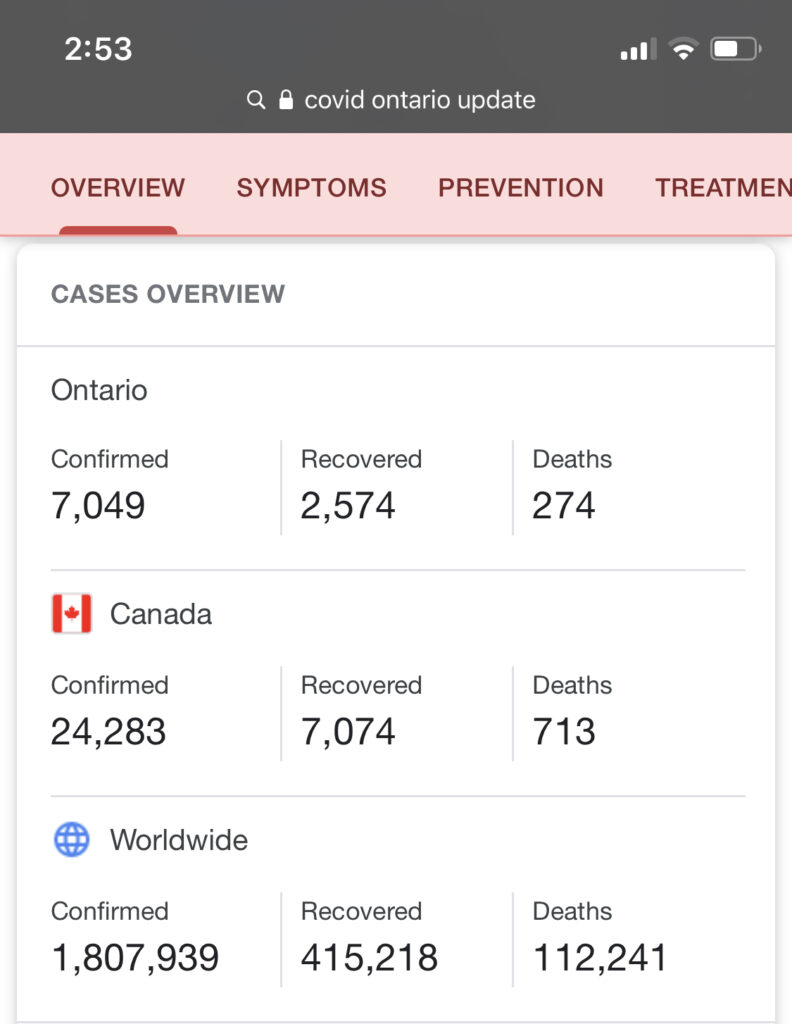Viewport: 792px width, 1024px height.
Task: Click the Worldwide confirmed count
Action: tap(134, 957)
